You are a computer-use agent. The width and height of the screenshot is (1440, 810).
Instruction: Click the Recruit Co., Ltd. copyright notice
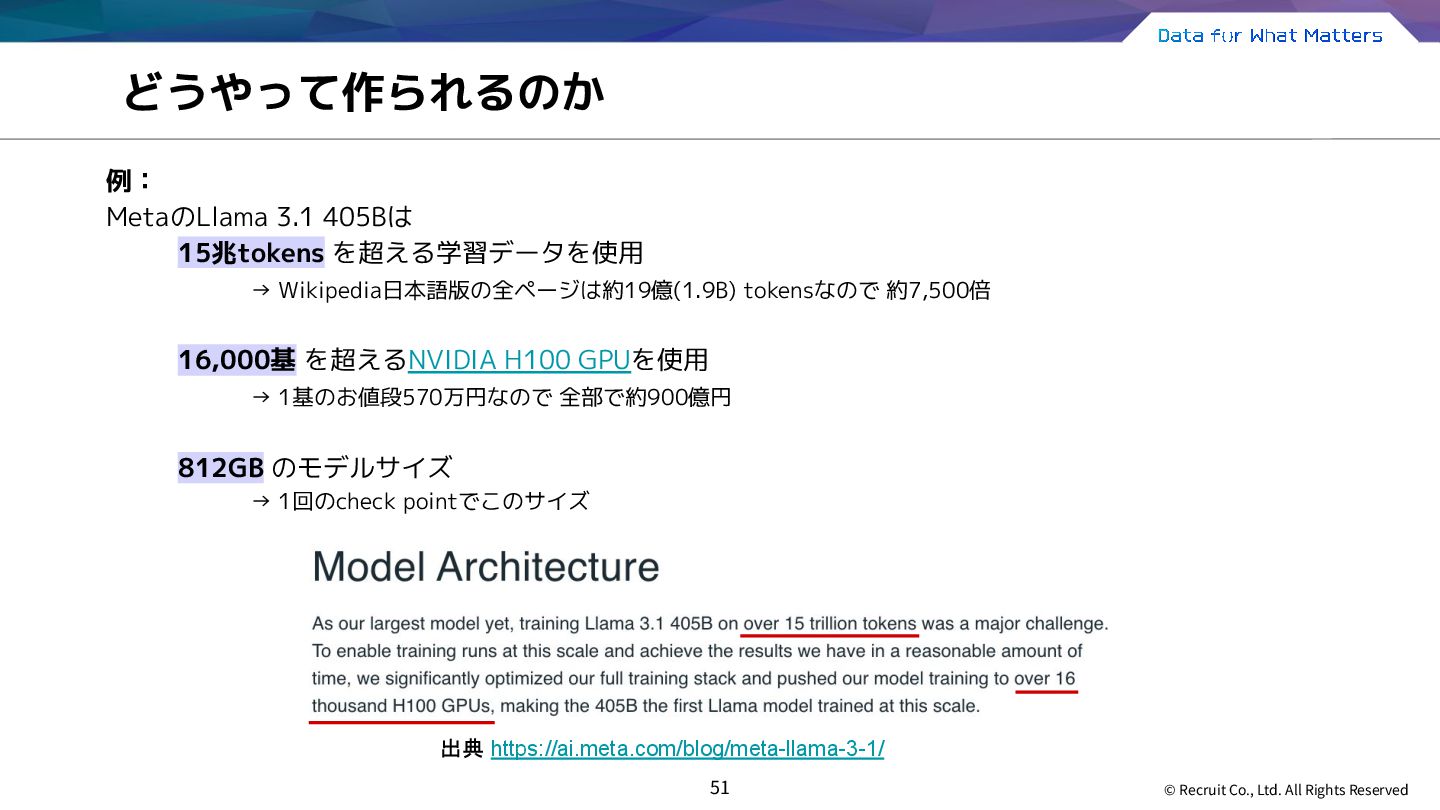click(x=1286, y=790)
